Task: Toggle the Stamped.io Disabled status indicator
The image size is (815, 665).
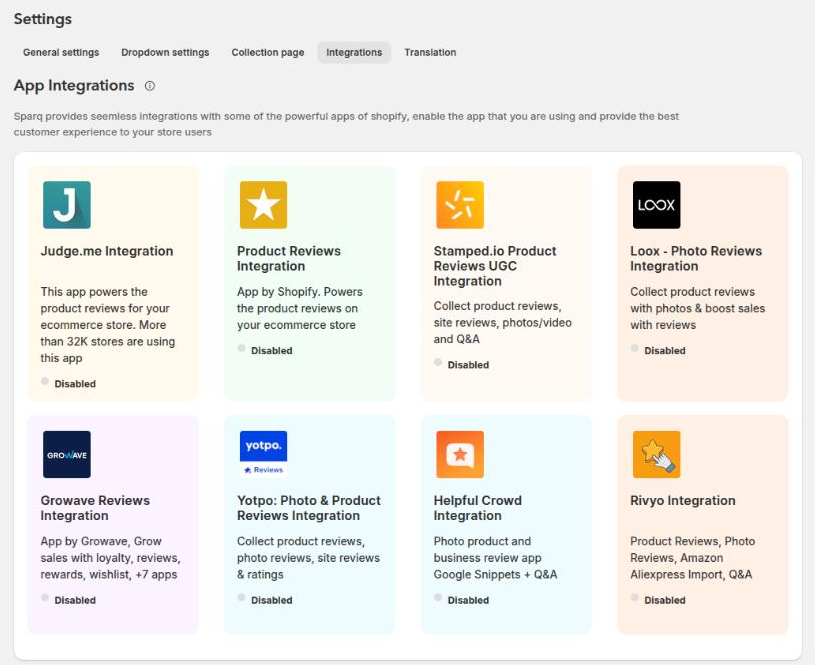Action: [x=438, y=362]
